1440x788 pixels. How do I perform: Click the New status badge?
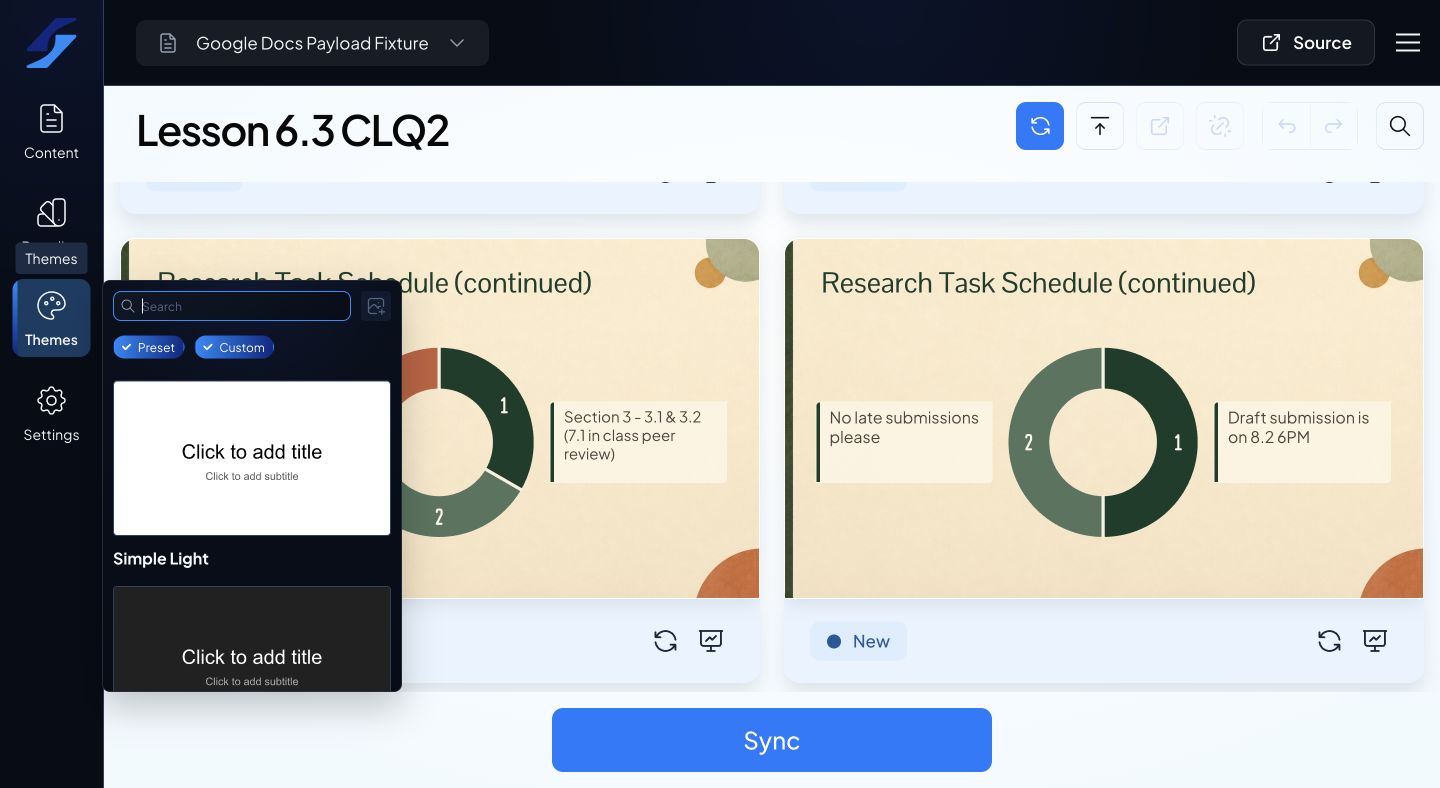pyautogui.click(x=858, y=641)
